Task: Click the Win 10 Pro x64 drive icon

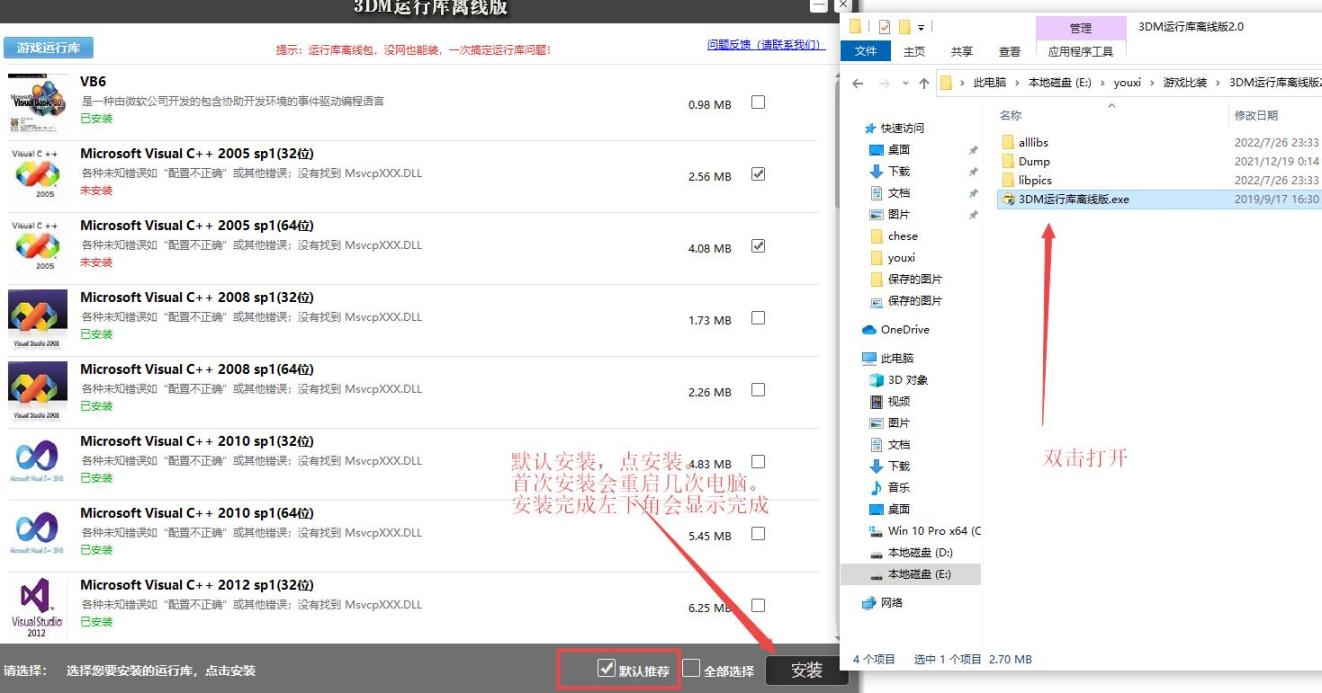Action: pyautogui.click(x=877, y=531)
